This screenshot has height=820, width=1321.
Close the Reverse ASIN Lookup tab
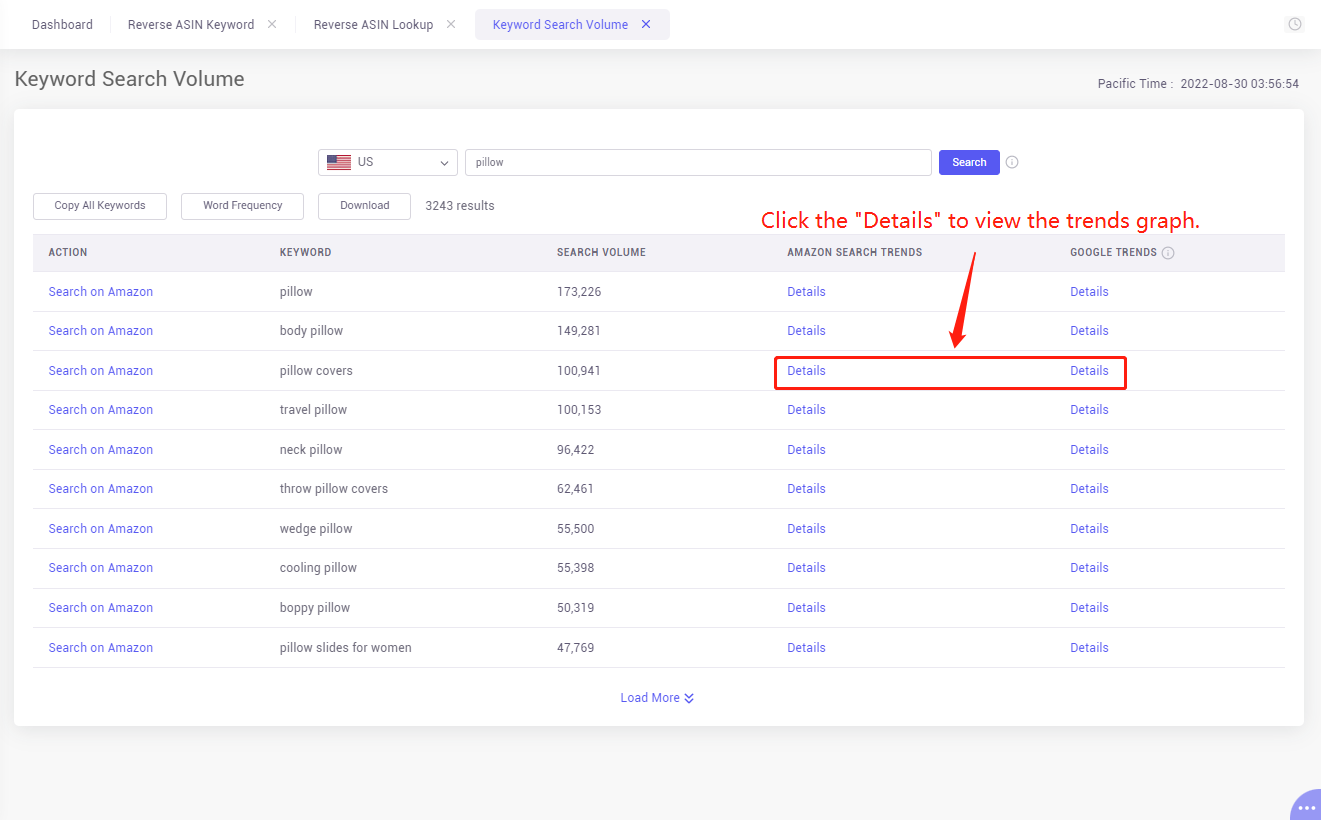point(451,24)
